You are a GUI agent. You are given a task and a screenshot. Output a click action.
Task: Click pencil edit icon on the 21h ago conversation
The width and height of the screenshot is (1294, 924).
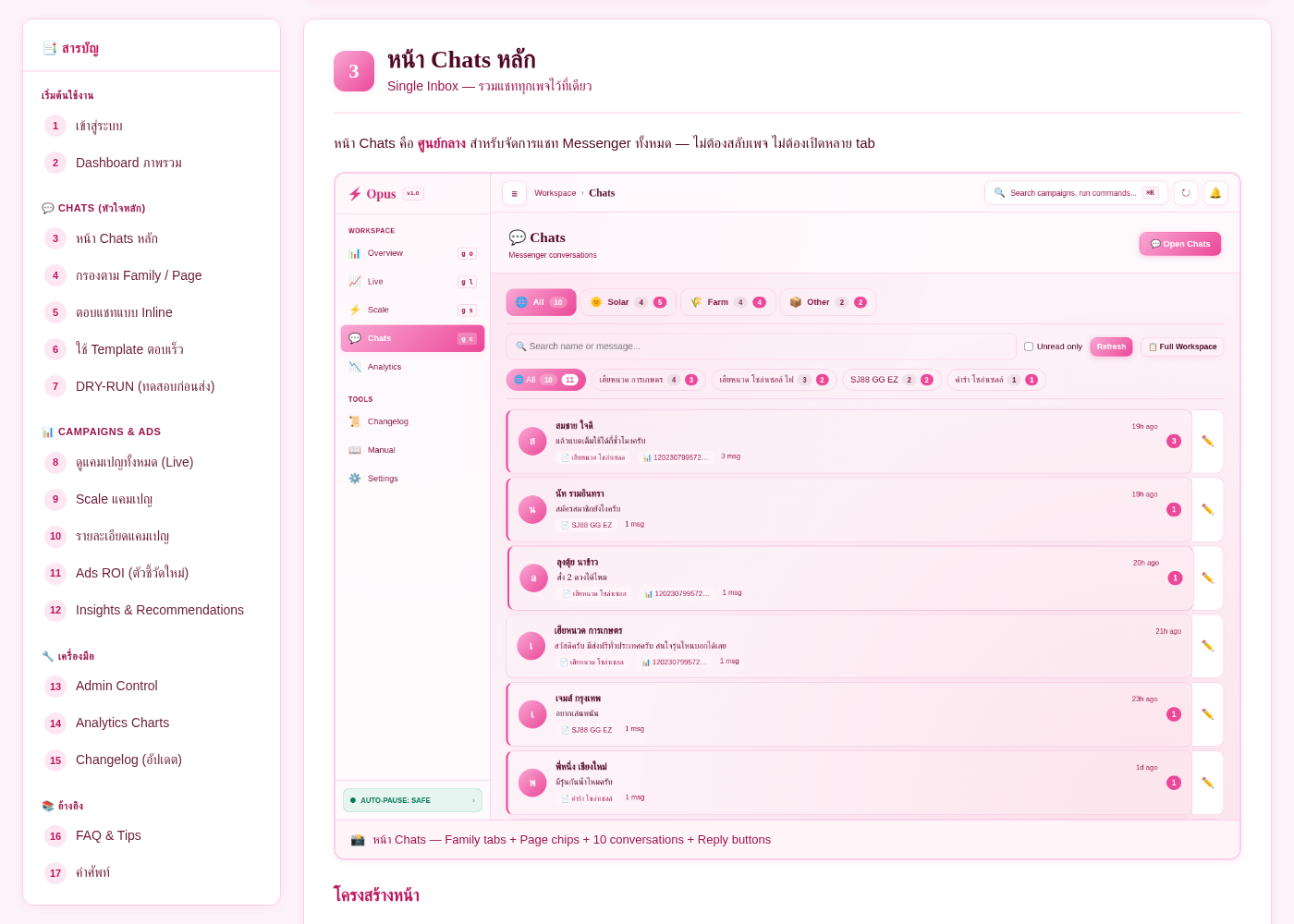click(x=1207, y=646)
